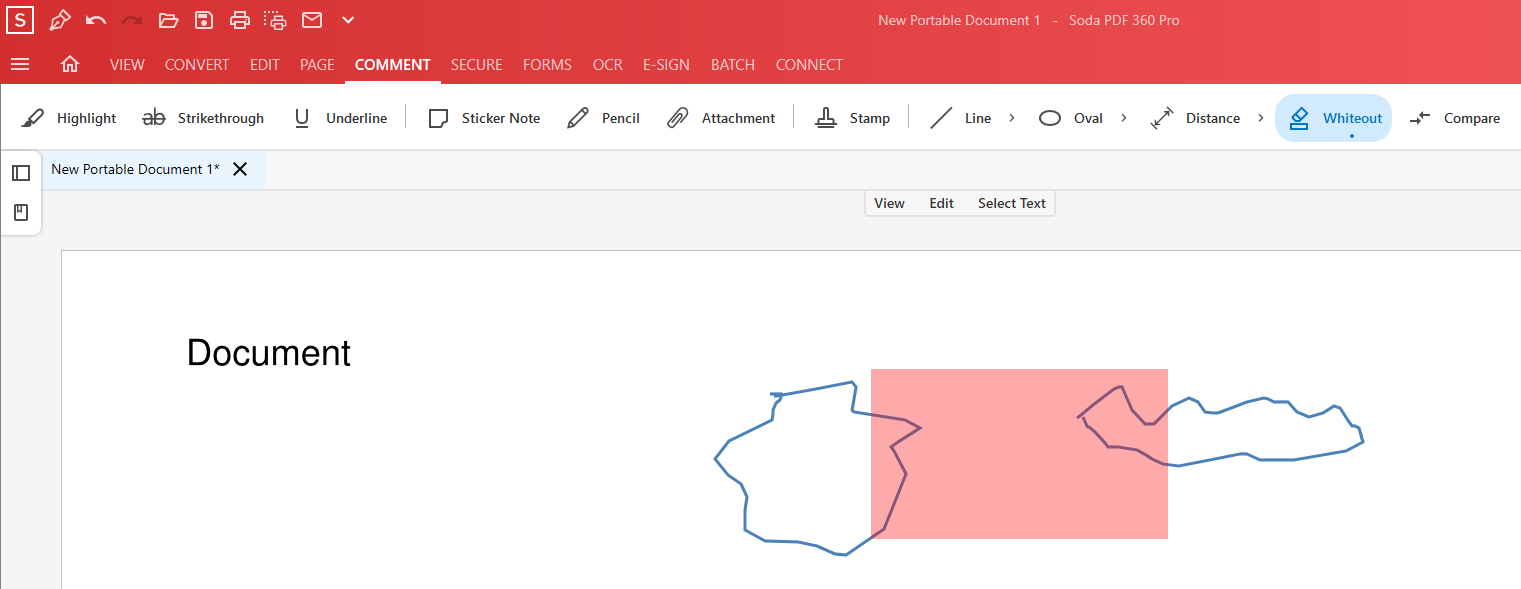
Task: Open the FORMS ribbon tab
Action: pyautogui.click(x=547, y=64)
